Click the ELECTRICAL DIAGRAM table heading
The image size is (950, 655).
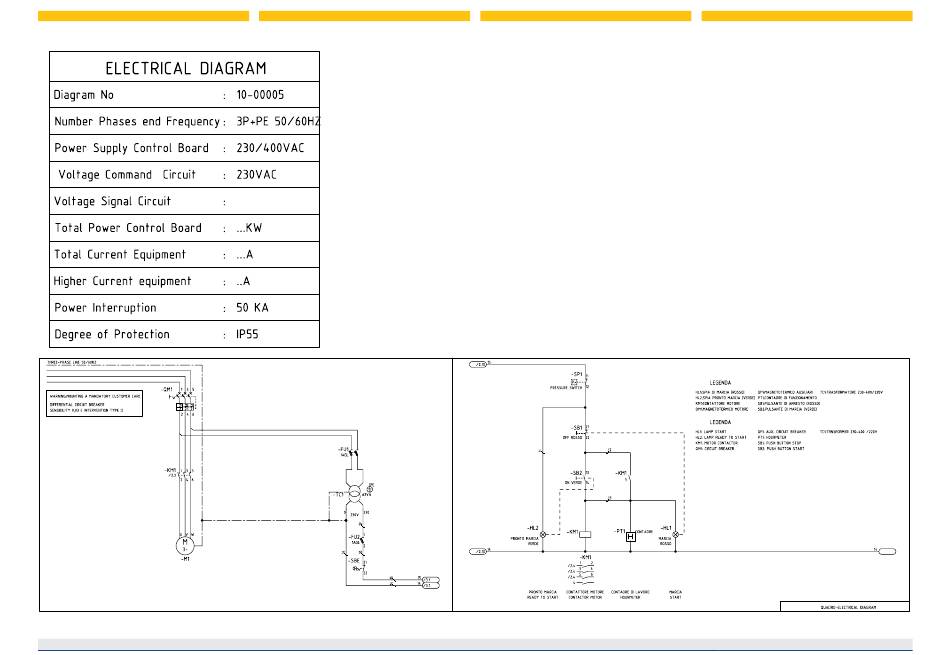click(x=185, y=68)
